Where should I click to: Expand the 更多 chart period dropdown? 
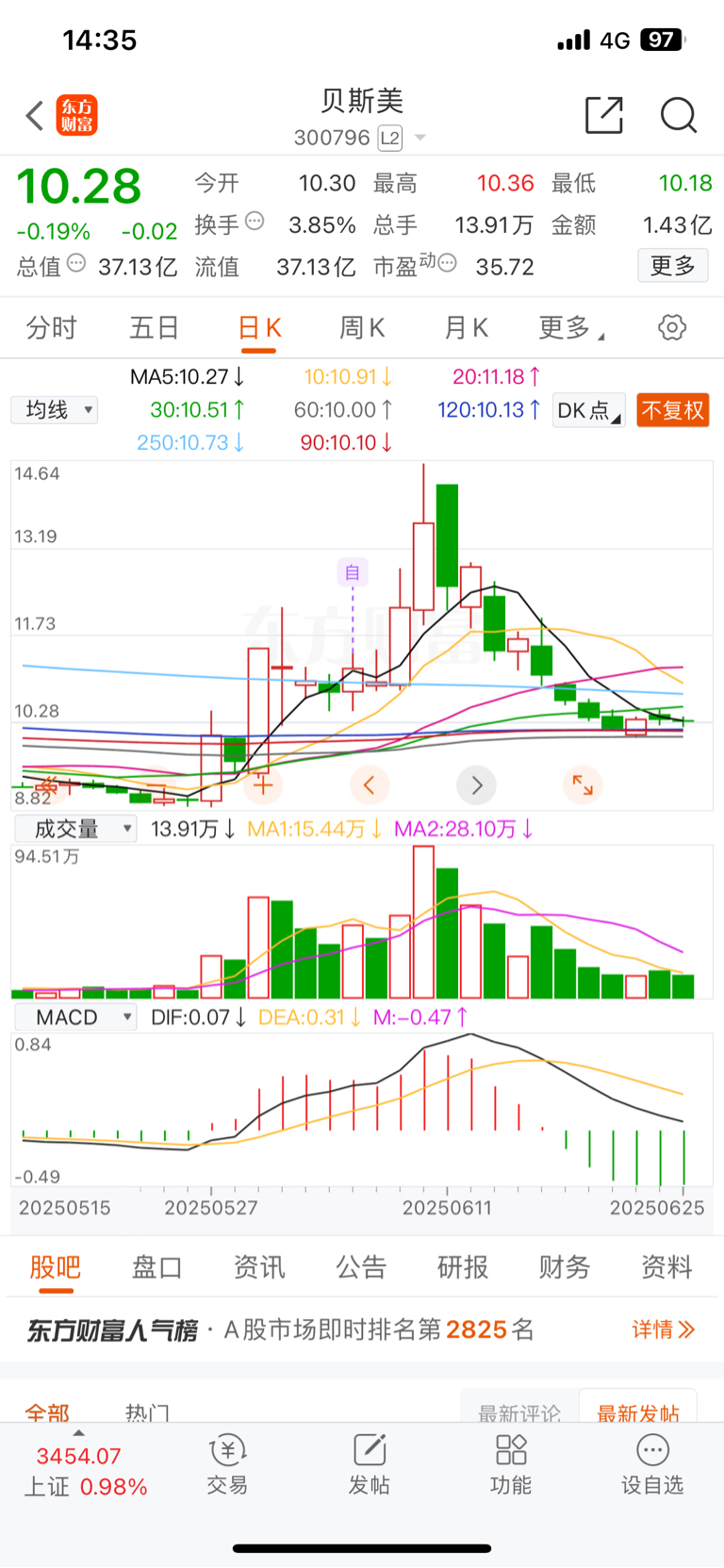coord(571,328)
